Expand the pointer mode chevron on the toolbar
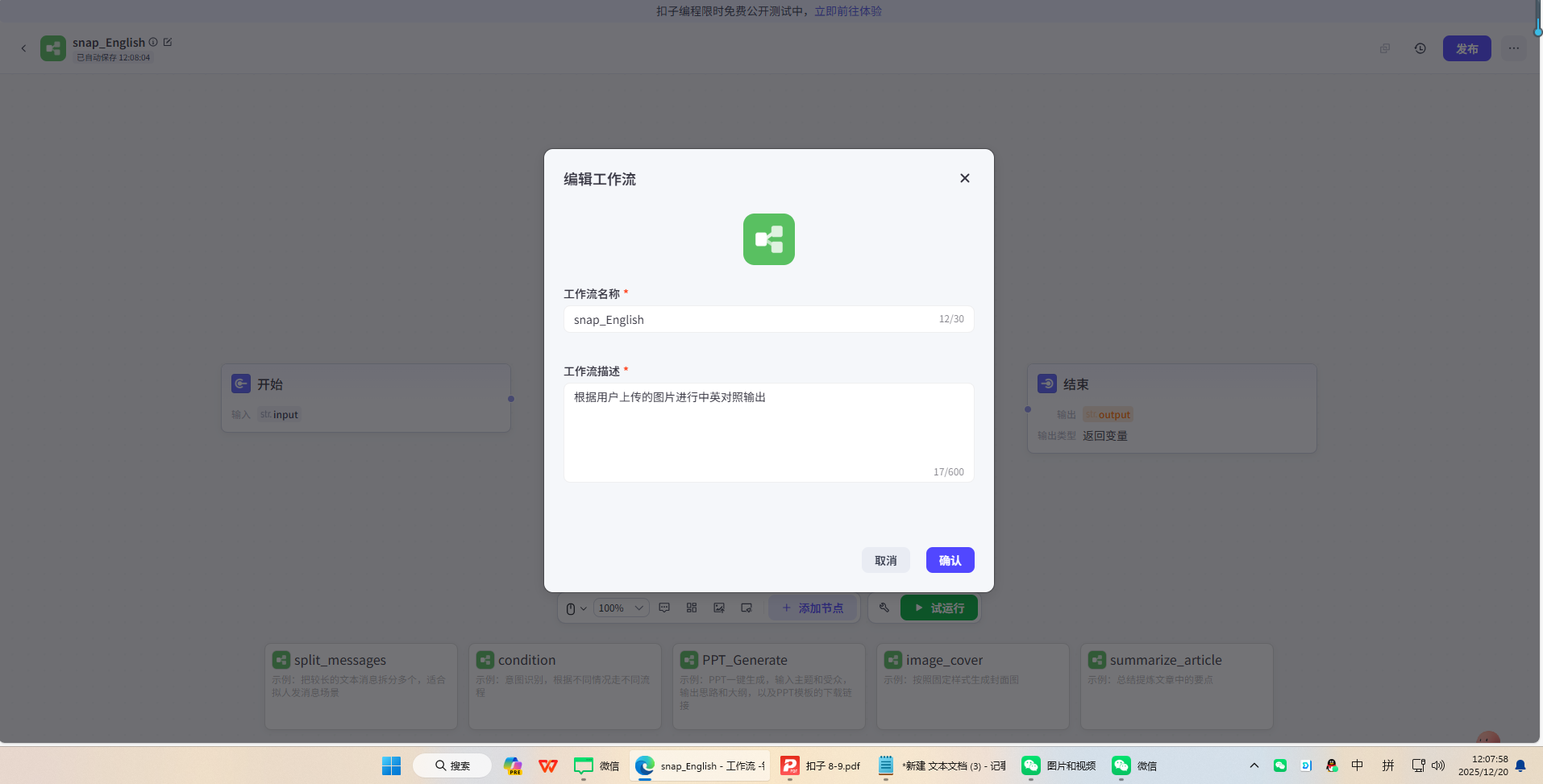This screenshot has width=1543, height=784. click(584, 608)
